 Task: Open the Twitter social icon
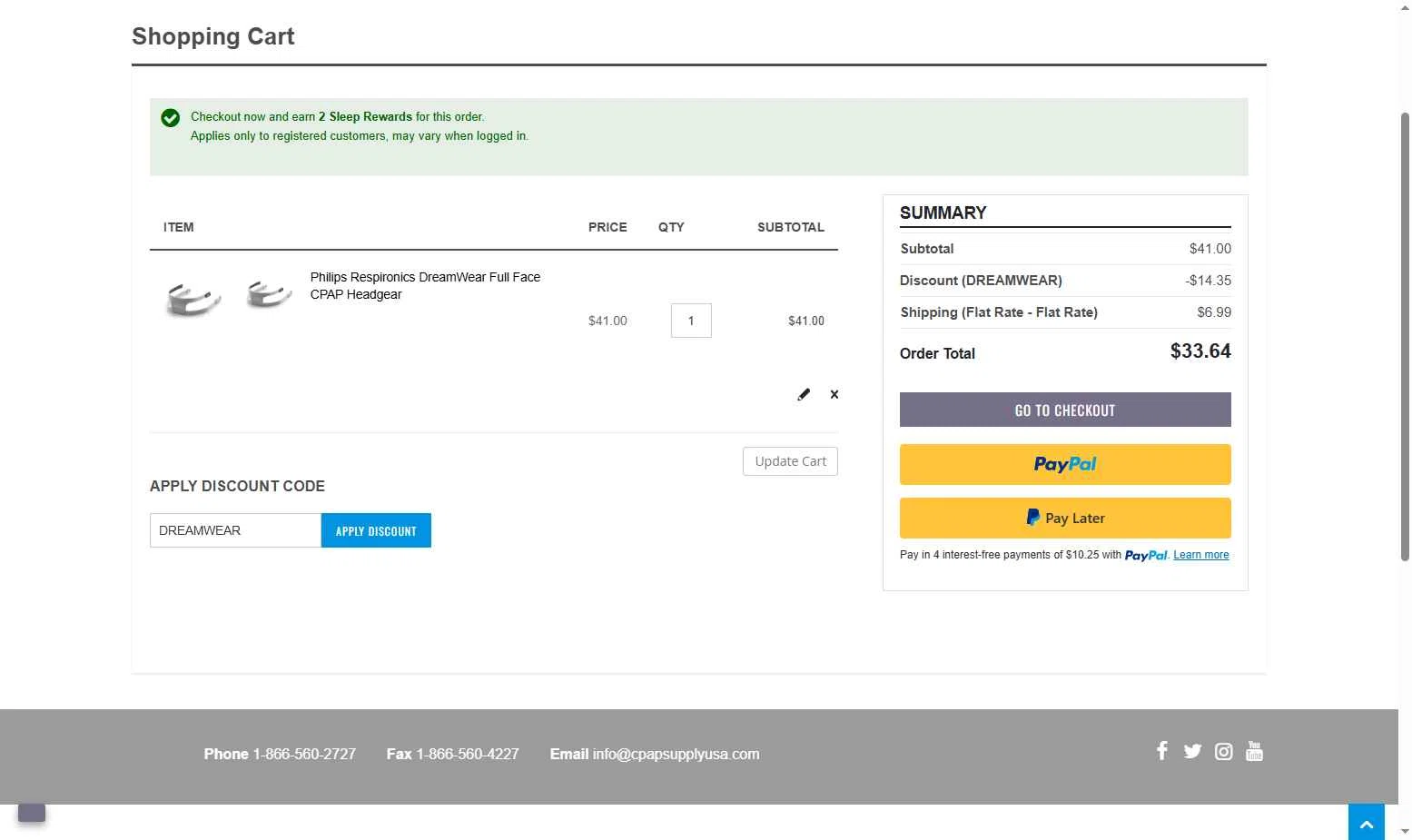tap(1192, 751)
